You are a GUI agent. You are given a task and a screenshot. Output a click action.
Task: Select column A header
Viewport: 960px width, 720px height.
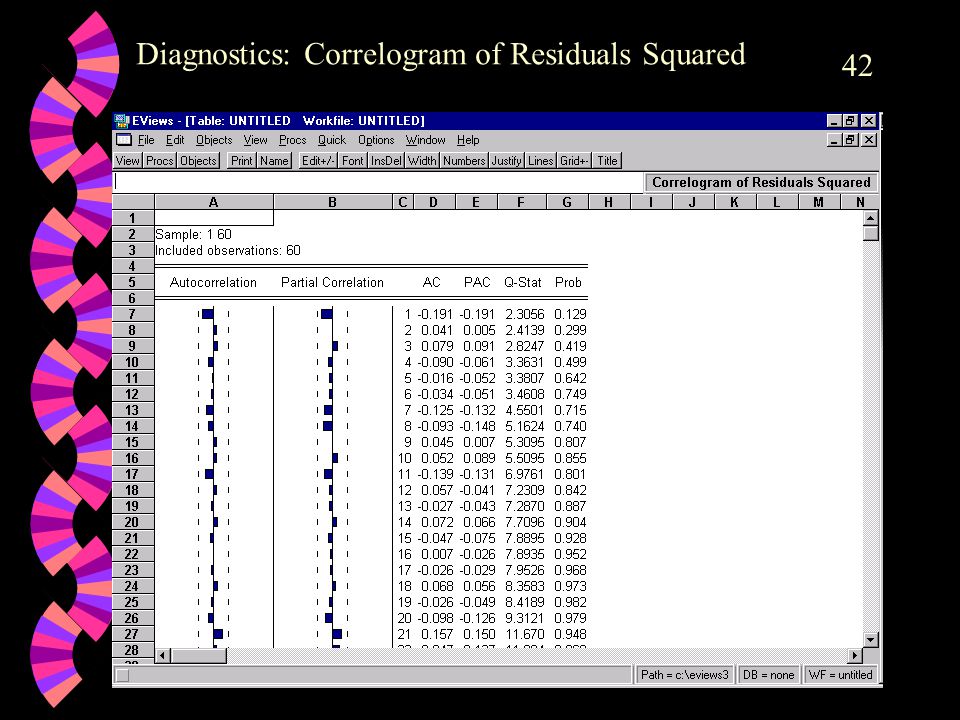[x=214, y=202]
